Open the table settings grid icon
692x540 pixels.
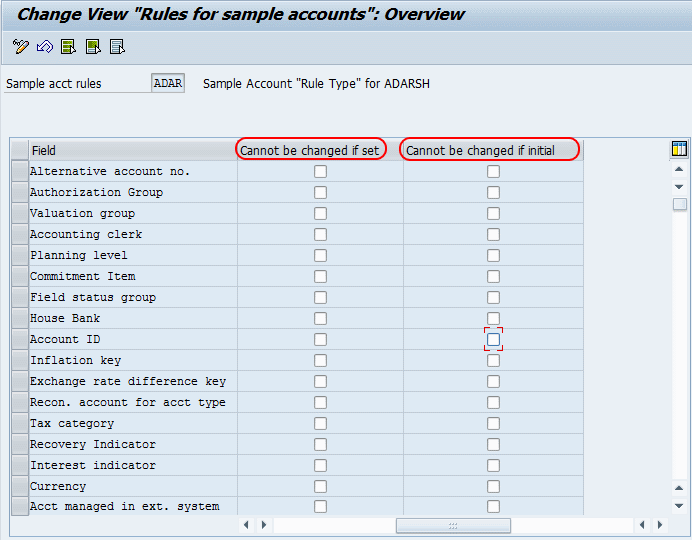point(680,149)
